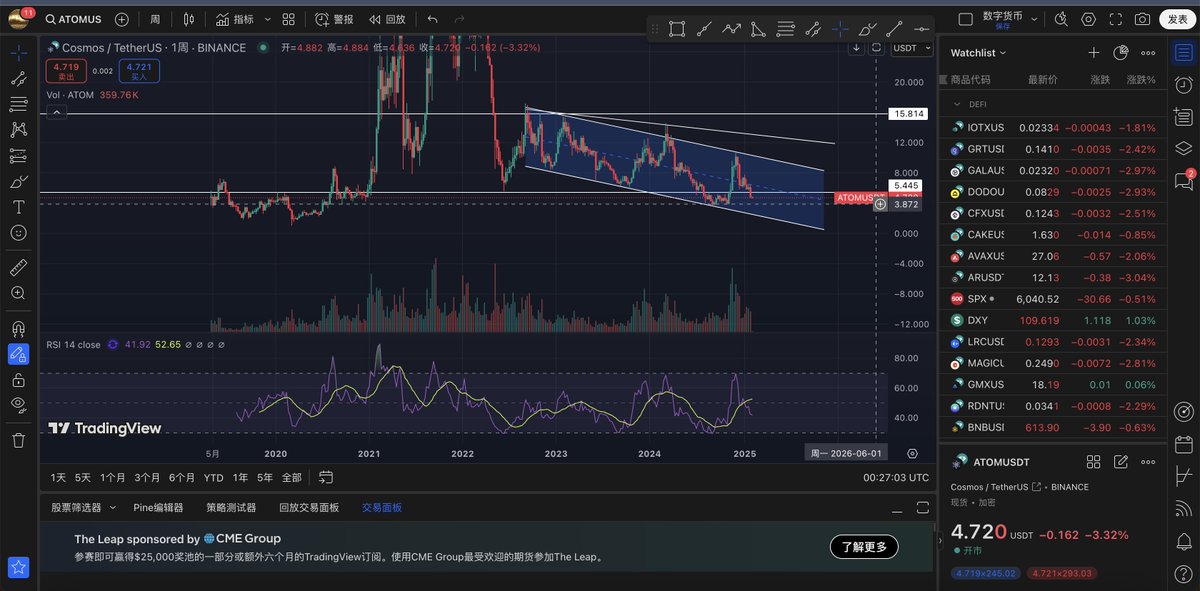This screenshot has width=1200, height=591.
Task: Open the ATOMUS symbol search
Action: [x=75, y=19]
